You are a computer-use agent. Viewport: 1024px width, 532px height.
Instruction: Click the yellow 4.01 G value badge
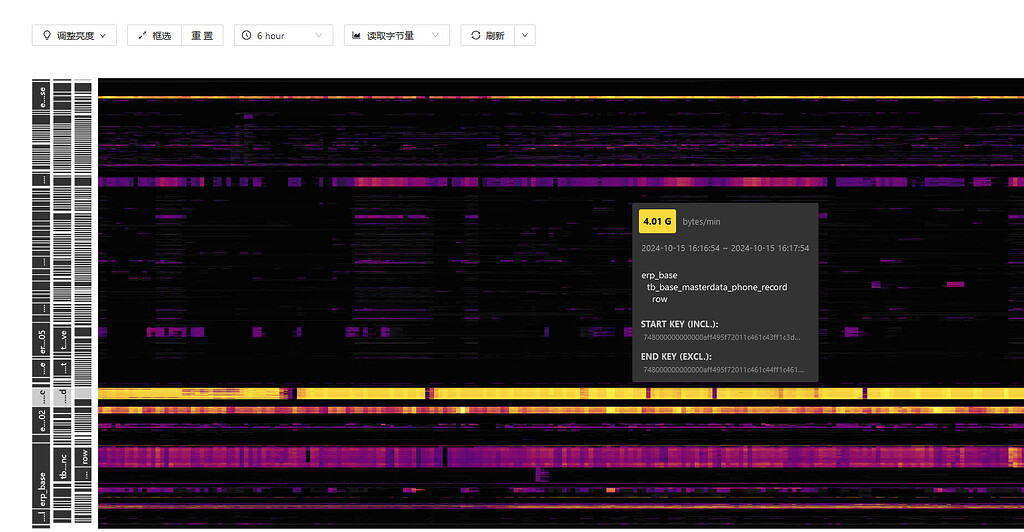click(x=657, y=221)
